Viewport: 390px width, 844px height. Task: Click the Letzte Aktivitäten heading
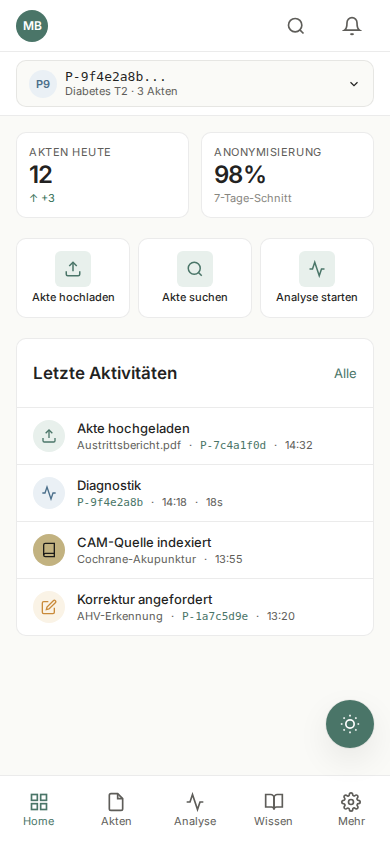(105, 373)
